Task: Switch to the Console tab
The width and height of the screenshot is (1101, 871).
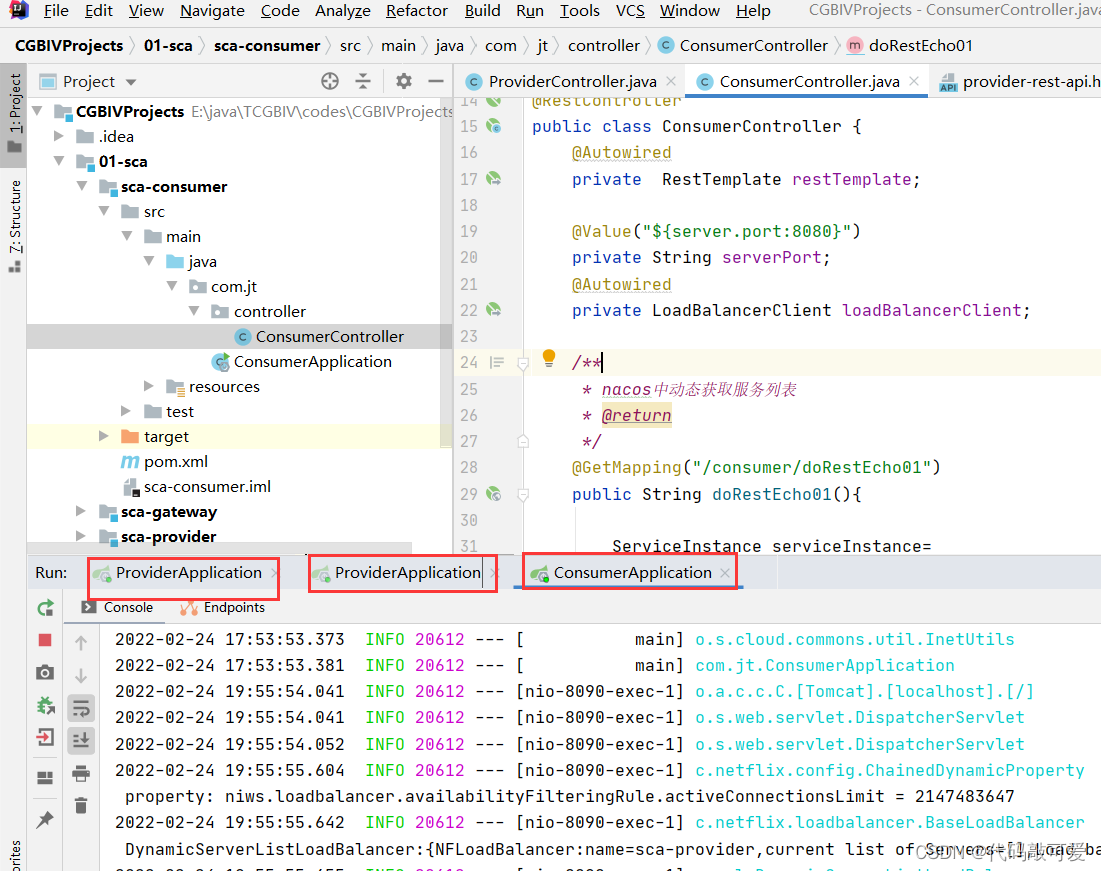Action: tap(117, 608)
